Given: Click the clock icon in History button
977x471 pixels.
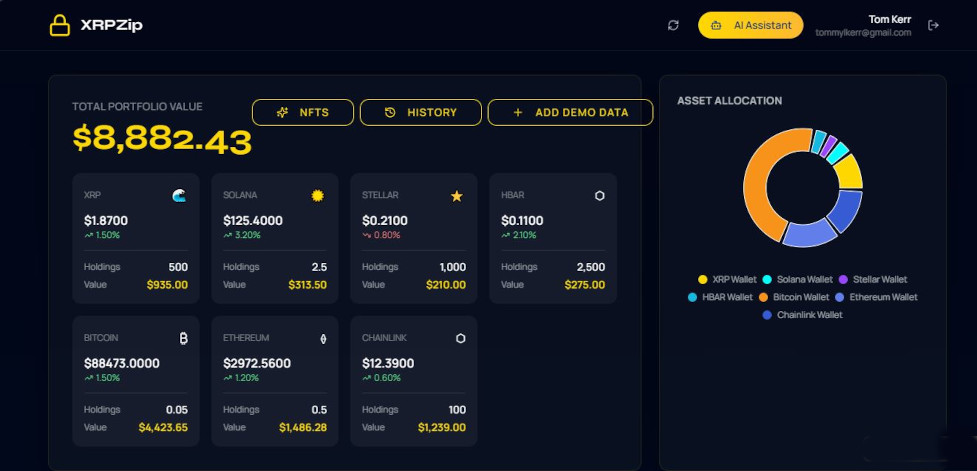Looking at the screenshot, I should point(390,113).
